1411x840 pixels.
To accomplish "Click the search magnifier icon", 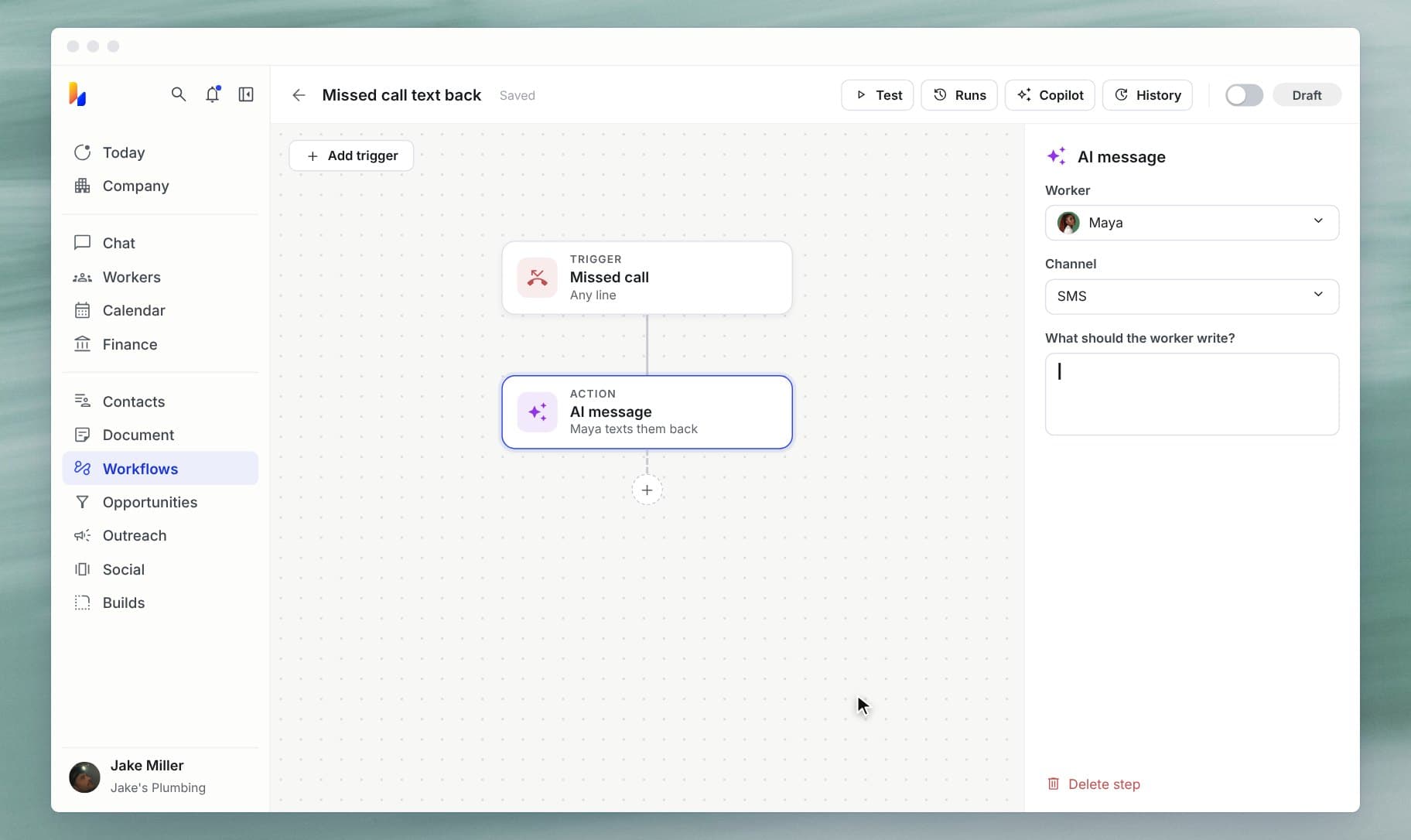I will [x=178, y=94].
